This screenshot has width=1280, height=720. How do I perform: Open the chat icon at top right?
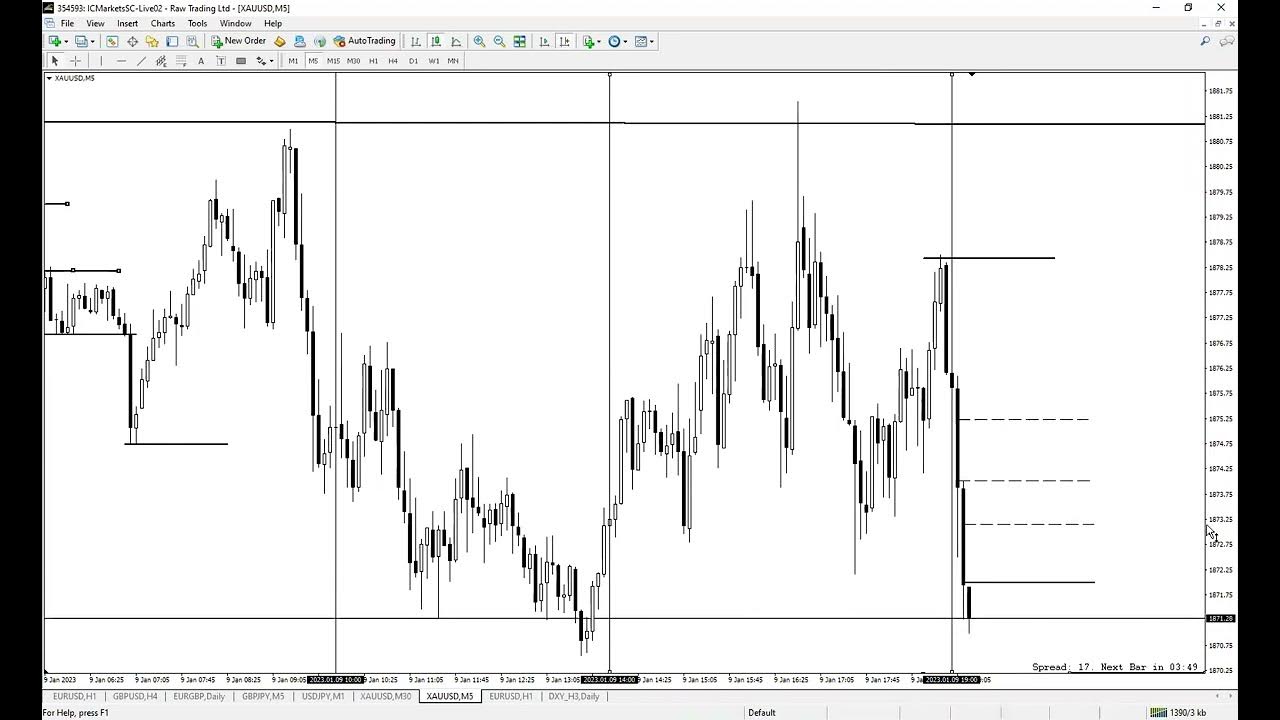click(1226, 41)
